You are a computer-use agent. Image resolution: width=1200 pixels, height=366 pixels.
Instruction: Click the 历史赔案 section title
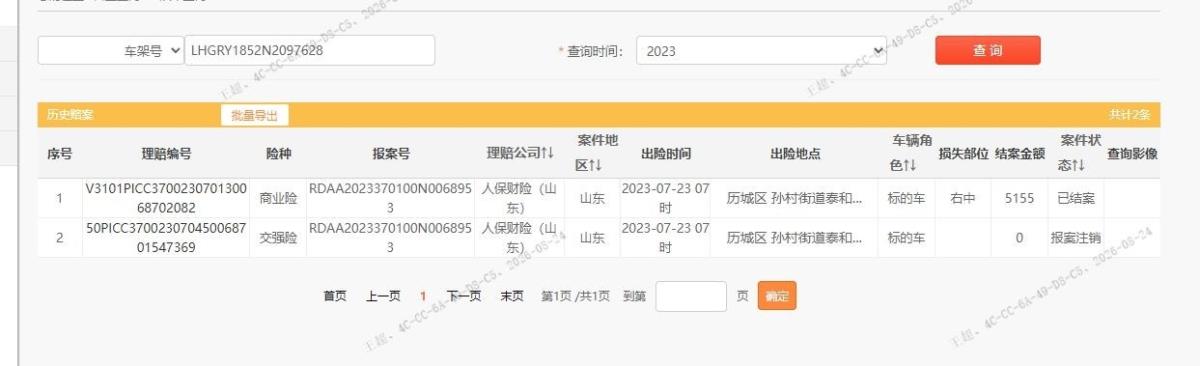pos(69,115)
